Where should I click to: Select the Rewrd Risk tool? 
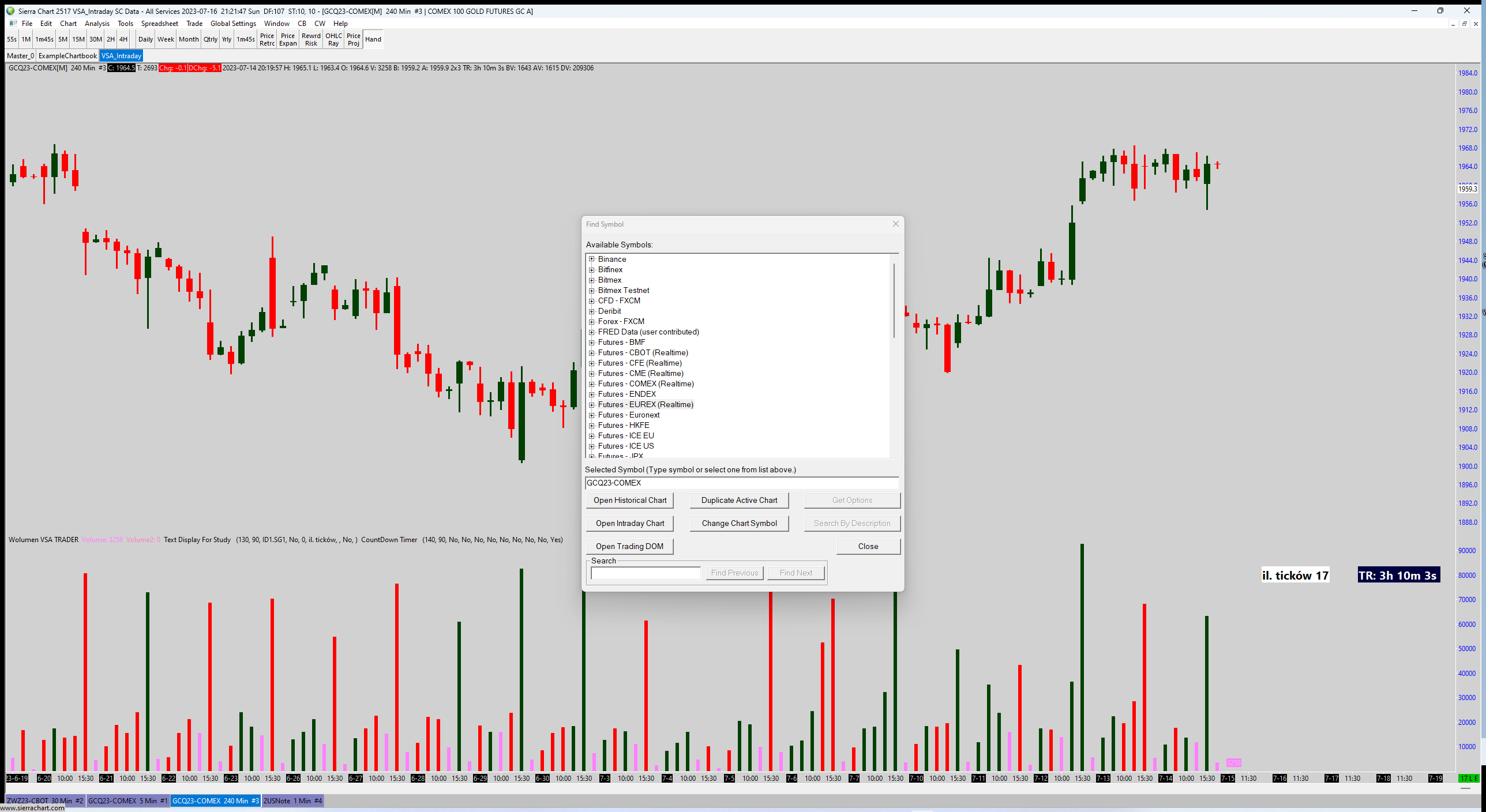pyautogui.click(x=311, y=39)
